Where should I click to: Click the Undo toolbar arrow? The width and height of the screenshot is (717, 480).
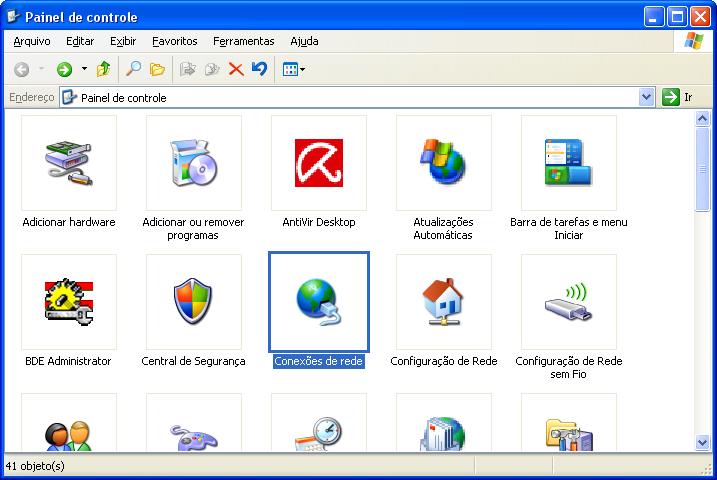(x=259, y=69)
